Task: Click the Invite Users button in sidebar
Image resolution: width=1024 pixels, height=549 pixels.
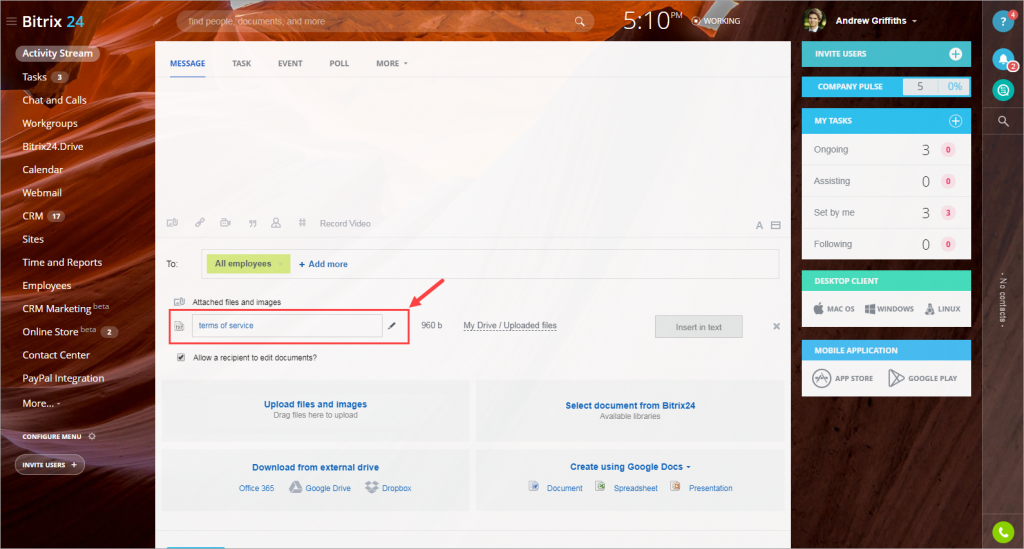Action: 50,465
